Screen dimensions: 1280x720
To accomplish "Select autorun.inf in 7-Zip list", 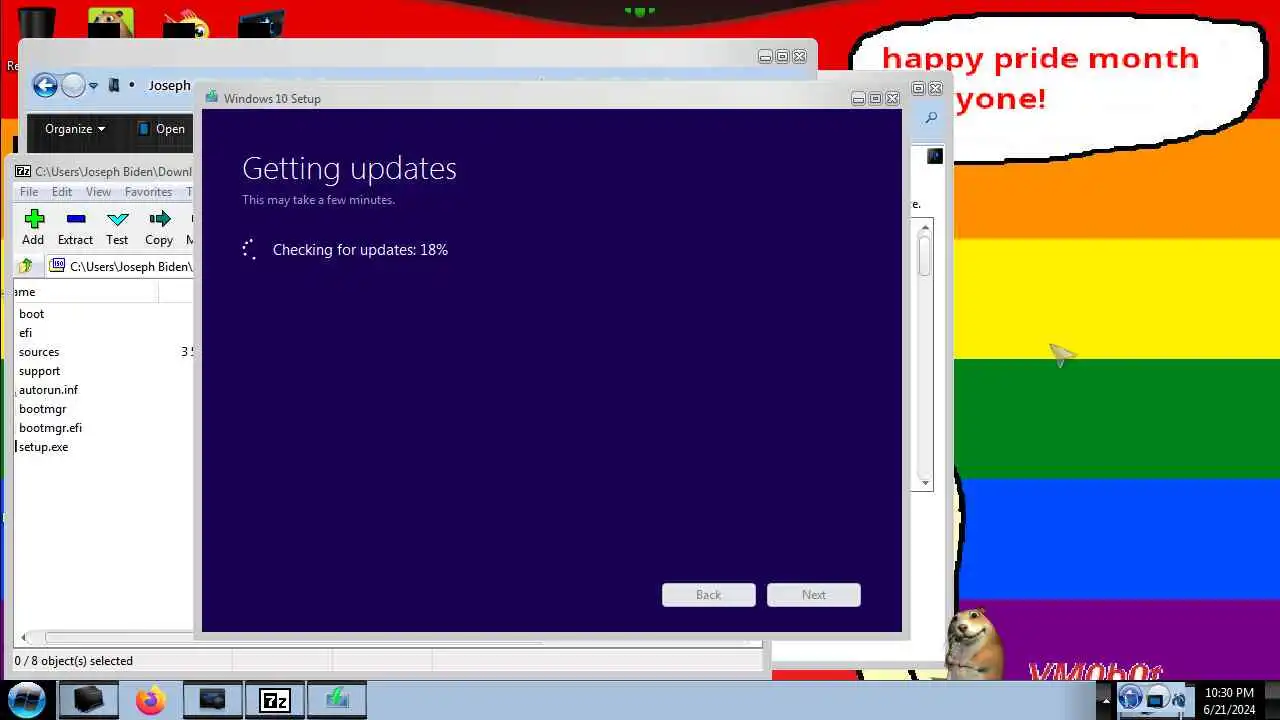I will tap(48, 390).
